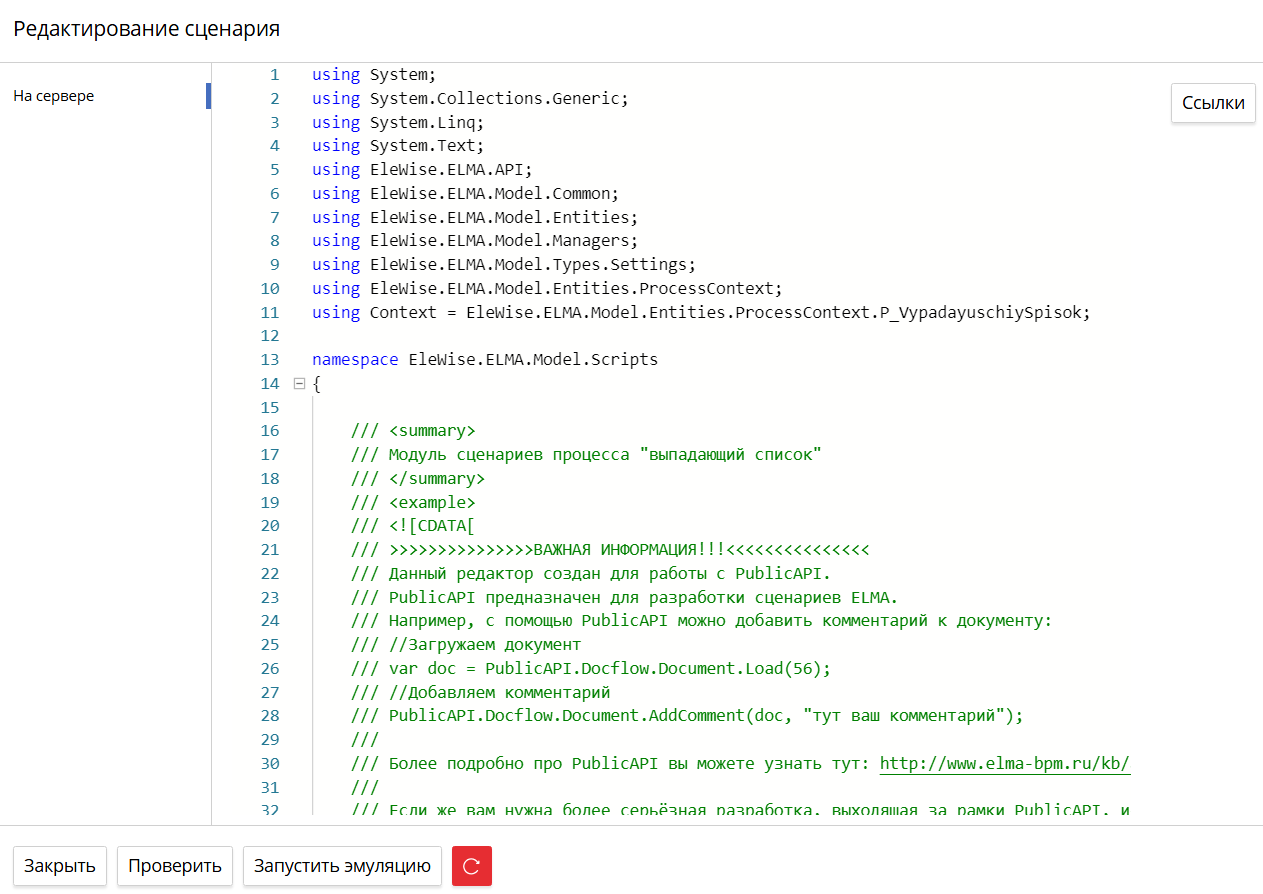
Task: Click the "//Загружаем документ" comment line
Action: pyautogui.click(x=466, y=645)
